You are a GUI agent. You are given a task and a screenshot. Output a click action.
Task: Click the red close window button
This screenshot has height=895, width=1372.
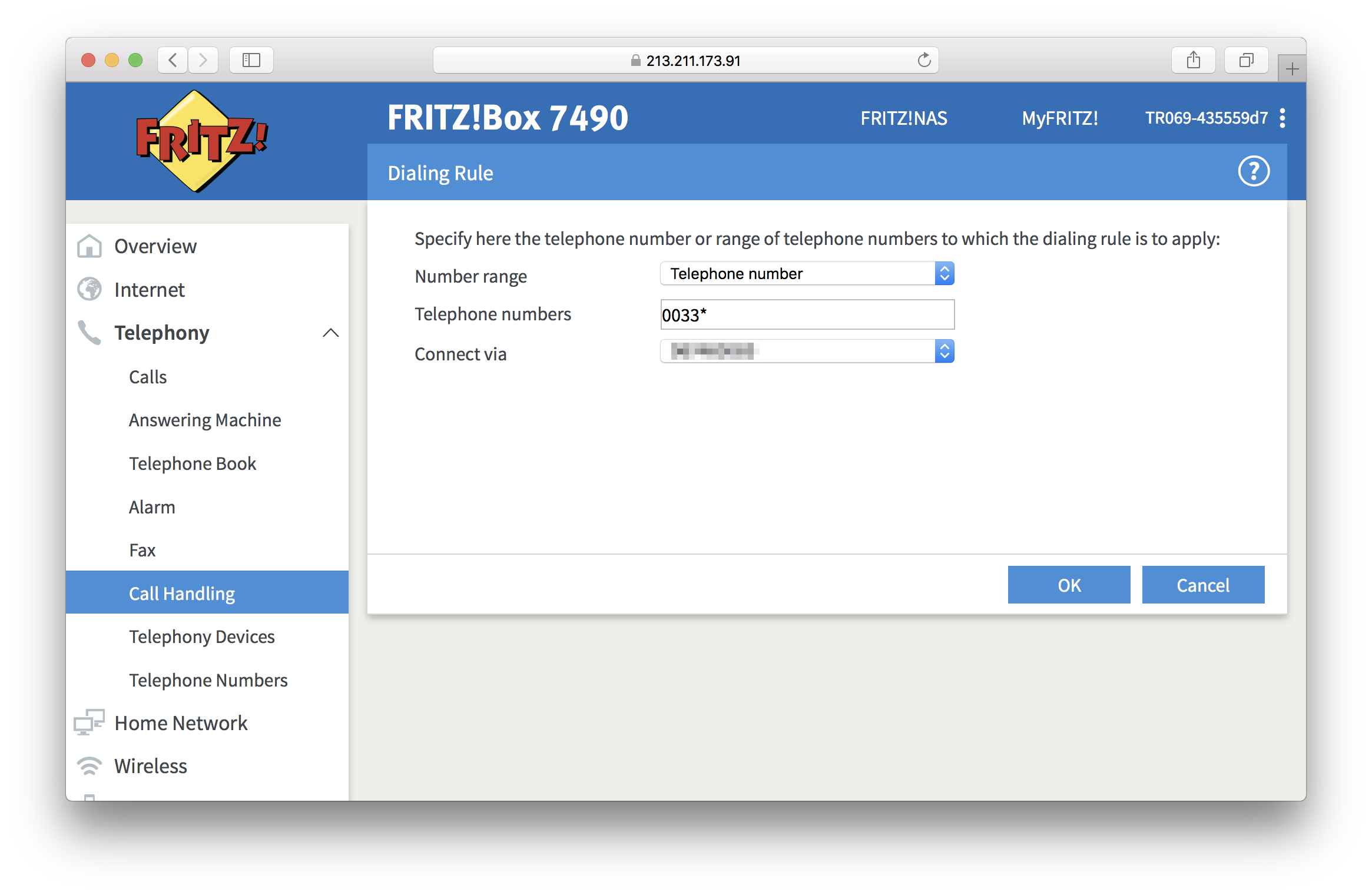[x=88, y=60]
